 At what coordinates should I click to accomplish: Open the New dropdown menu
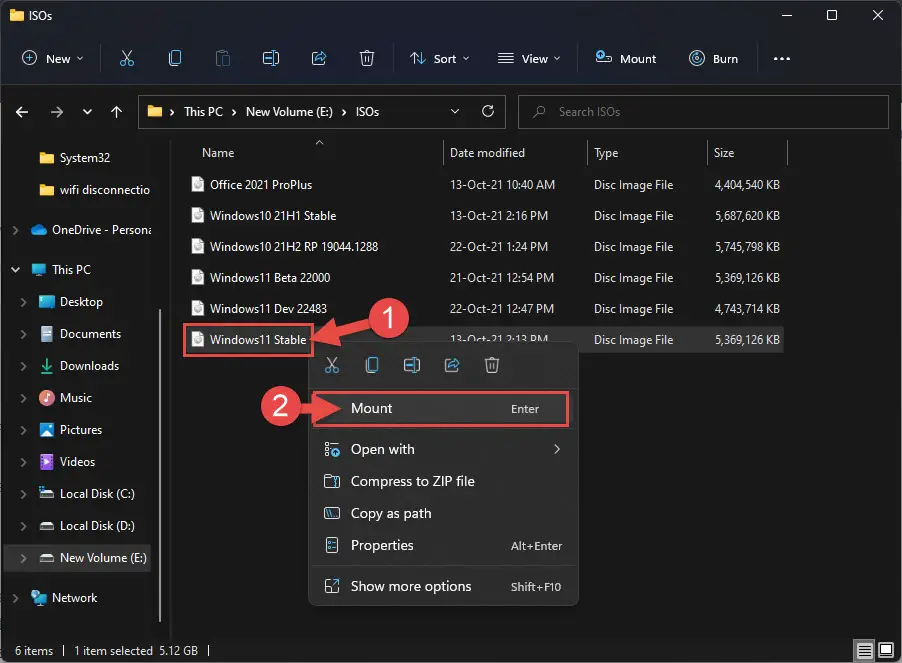(x=53, y=58)
